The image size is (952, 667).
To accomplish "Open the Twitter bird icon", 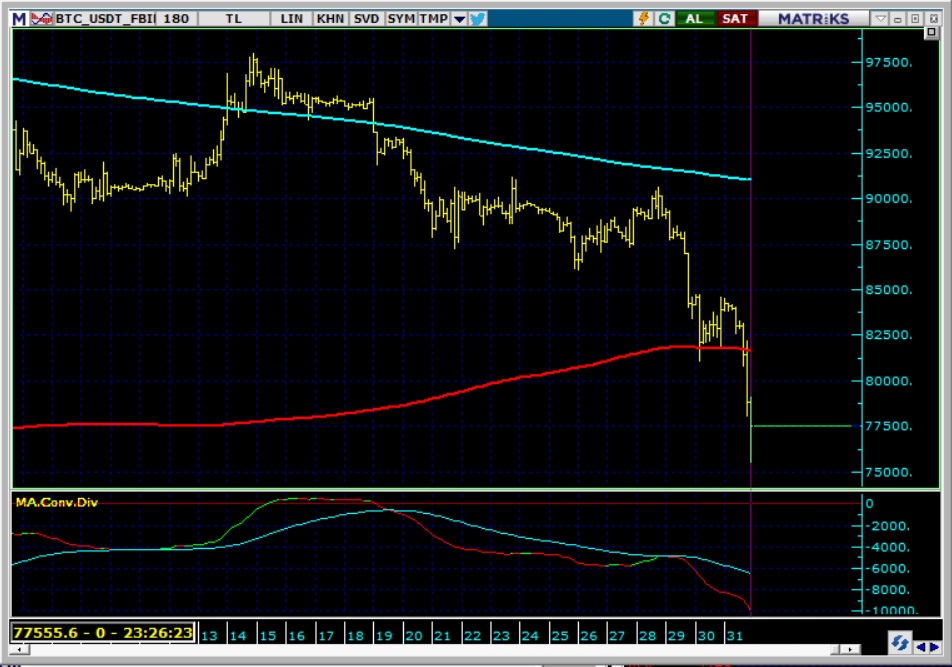I will 478,19.
